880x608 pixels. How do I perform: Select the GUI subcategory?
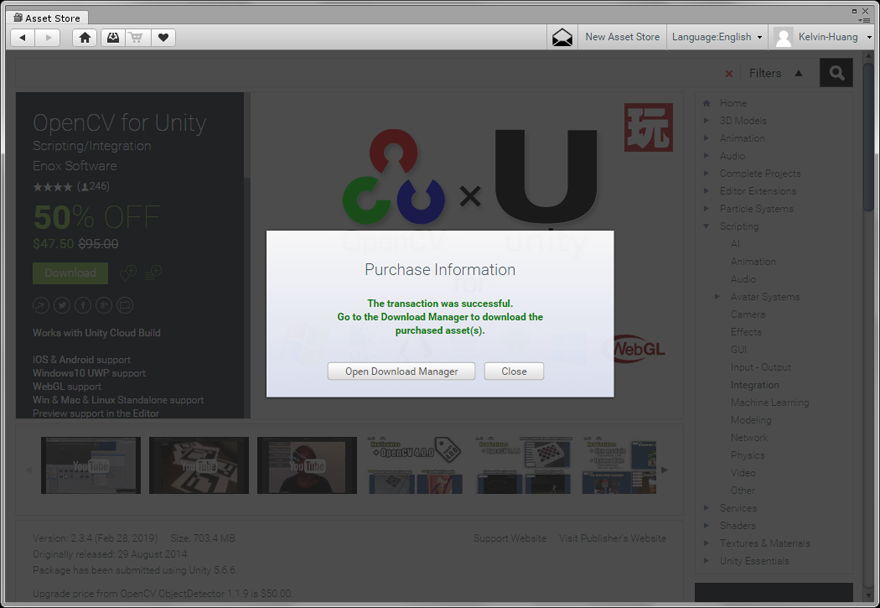[739, 349]
